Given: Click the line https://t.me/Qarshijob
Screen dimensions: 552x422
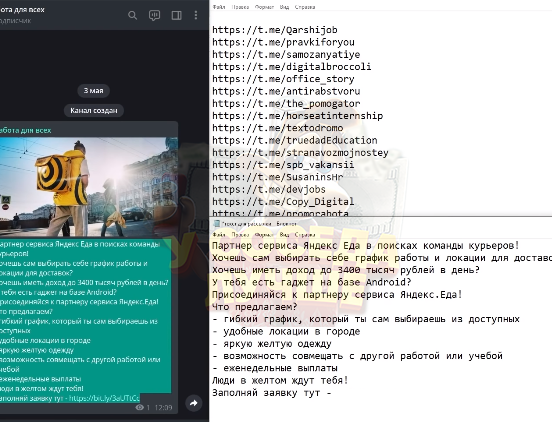Looking at the screenshot, I should pyautogui.click(x=275, y=30).
